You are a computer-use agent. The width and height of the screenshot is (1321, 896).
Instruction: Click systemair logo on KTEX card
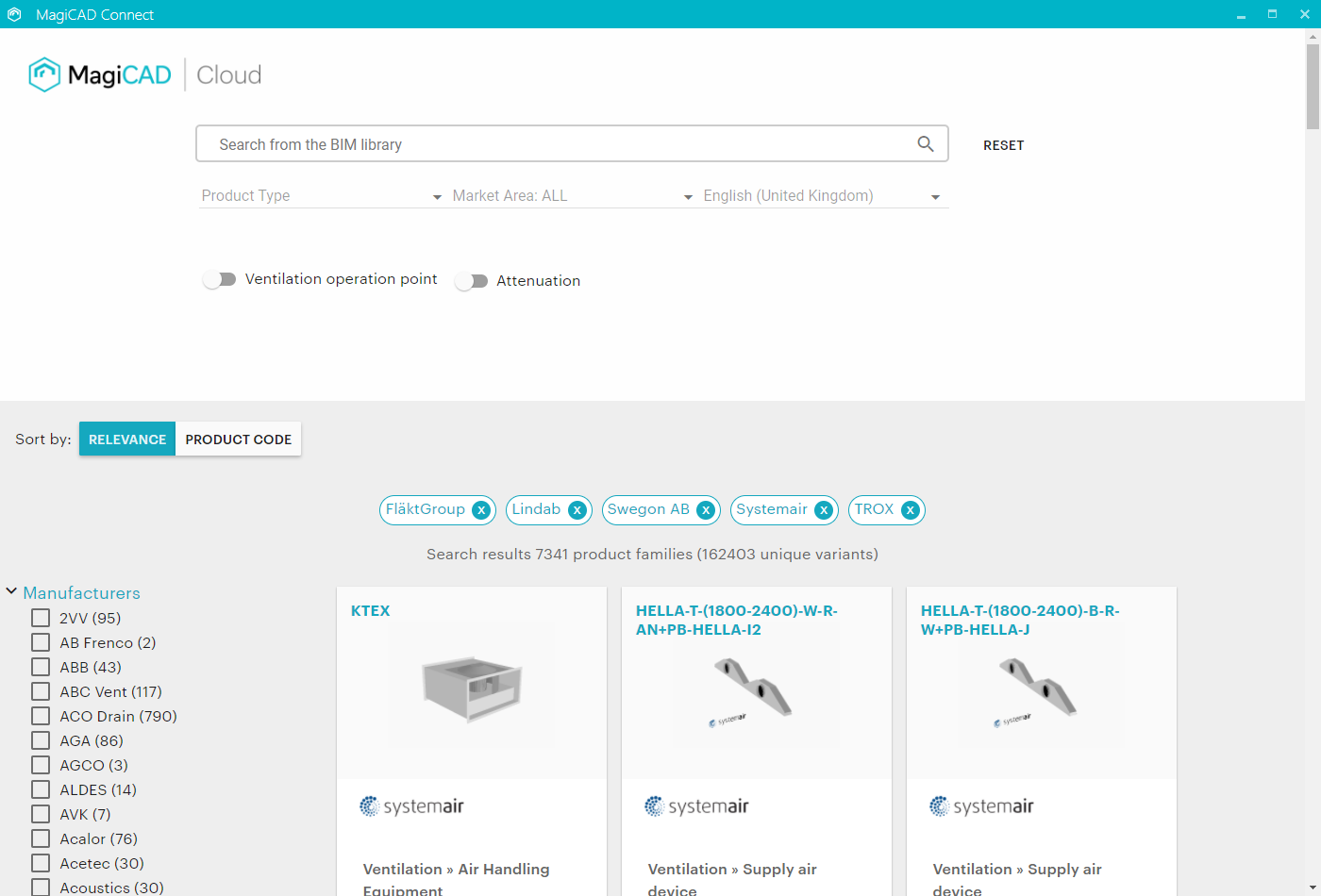[412, 806]
